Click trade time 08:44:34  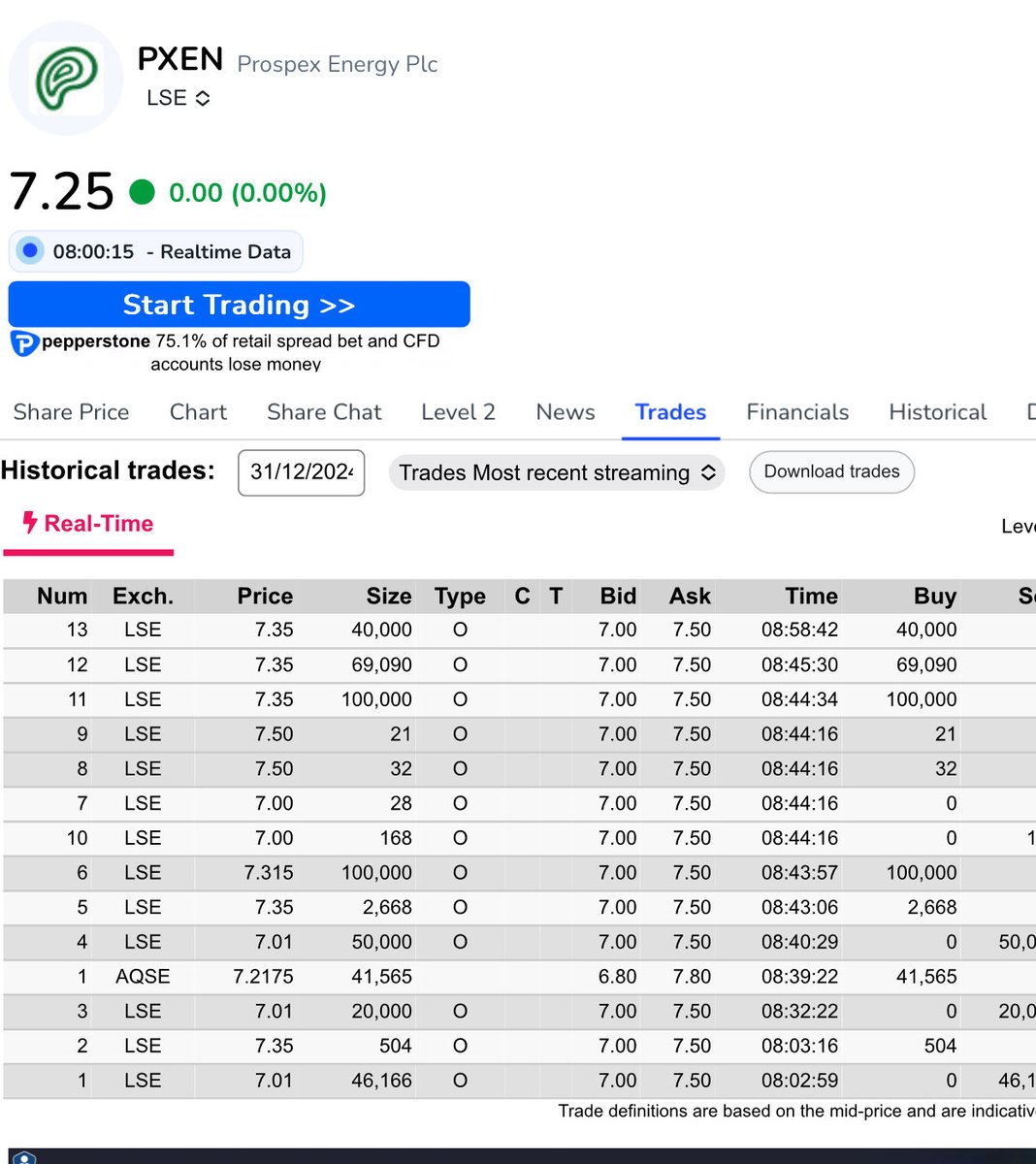[x=799, y=699]
